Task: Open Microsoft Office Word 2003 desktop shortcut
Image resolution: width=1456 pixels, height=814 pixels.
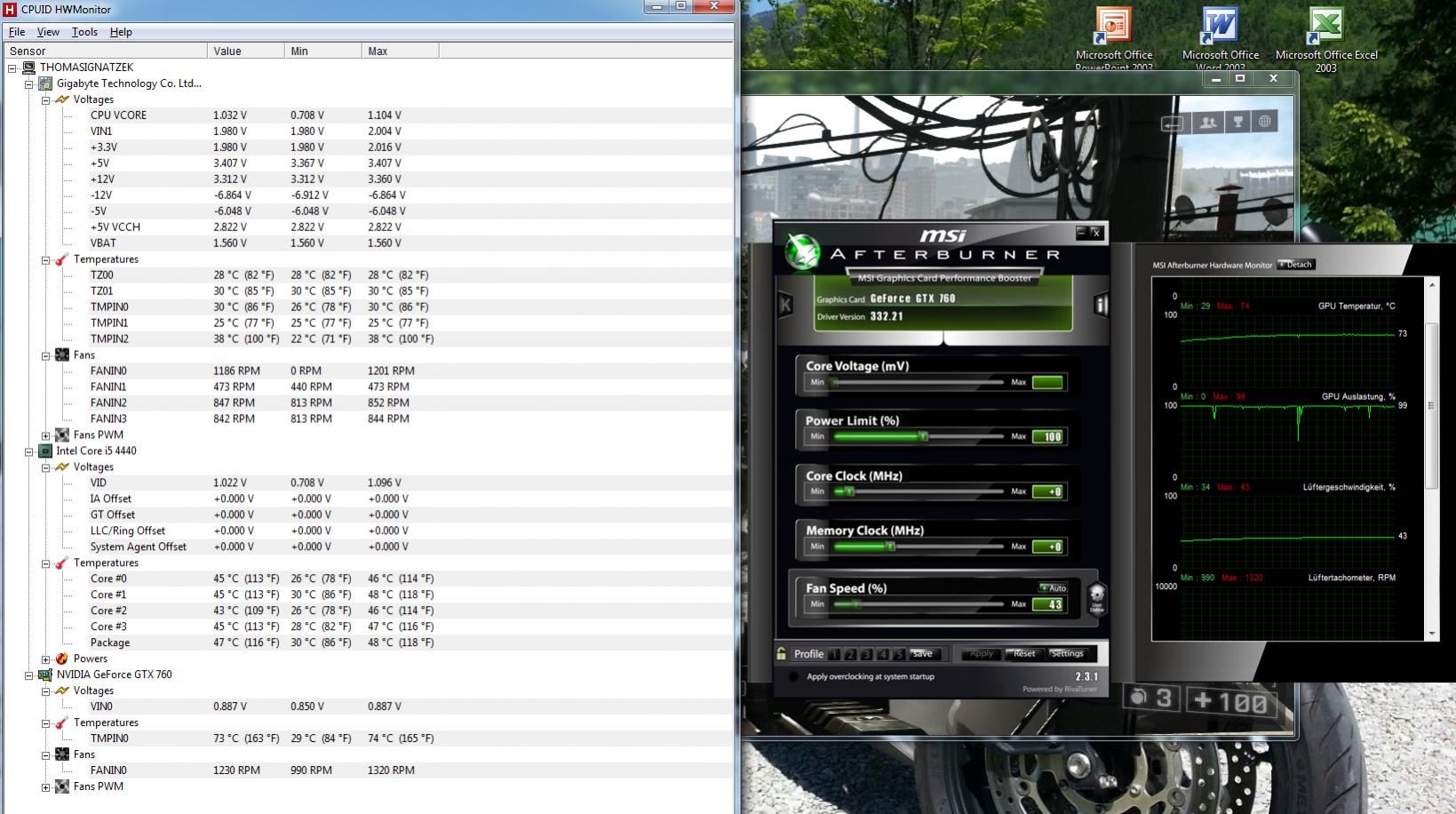Action: tap(1221, 39)
